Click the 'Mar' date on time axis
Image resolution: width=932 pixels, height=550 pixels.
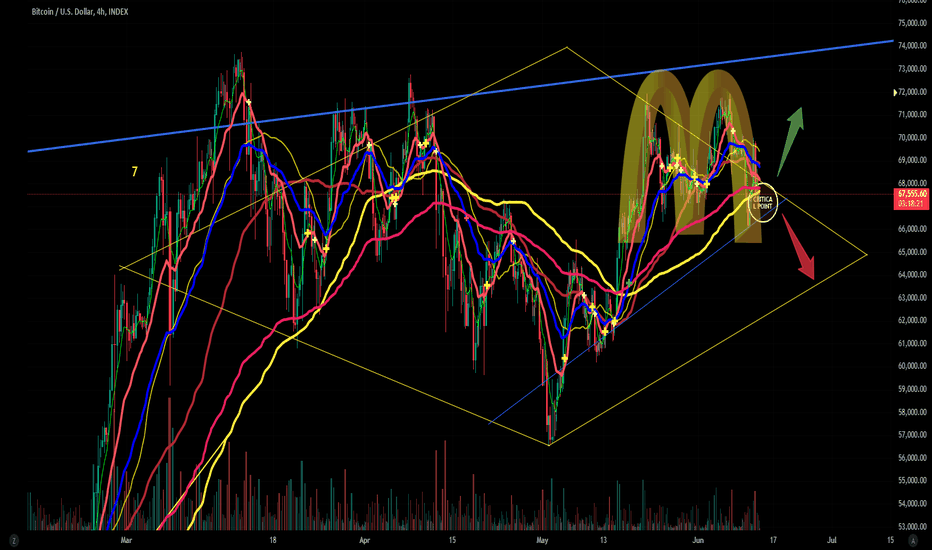[x=126, y=540]
